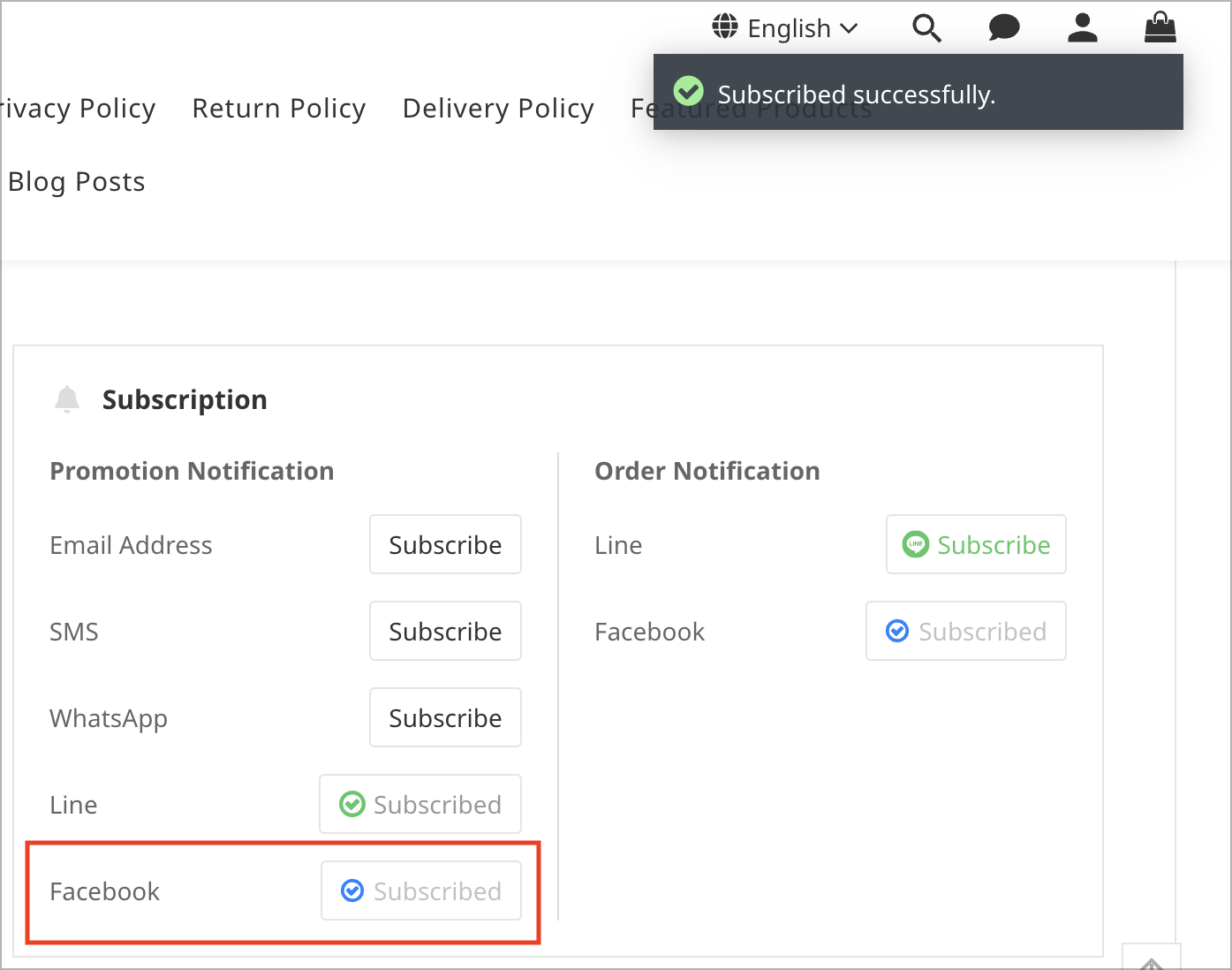Toggle Facebook order notification Subscribed status
The height and width of the screenshot is (970, 1232).
[966, 631]
